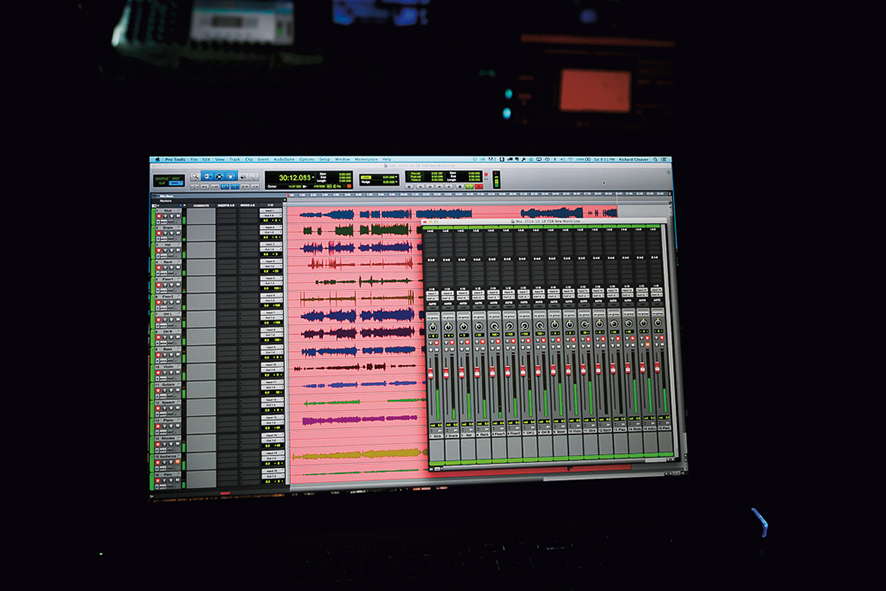Open main counter format dropdown arrow
The height and width of the screenshot is (591, 886).
(313, 177)
